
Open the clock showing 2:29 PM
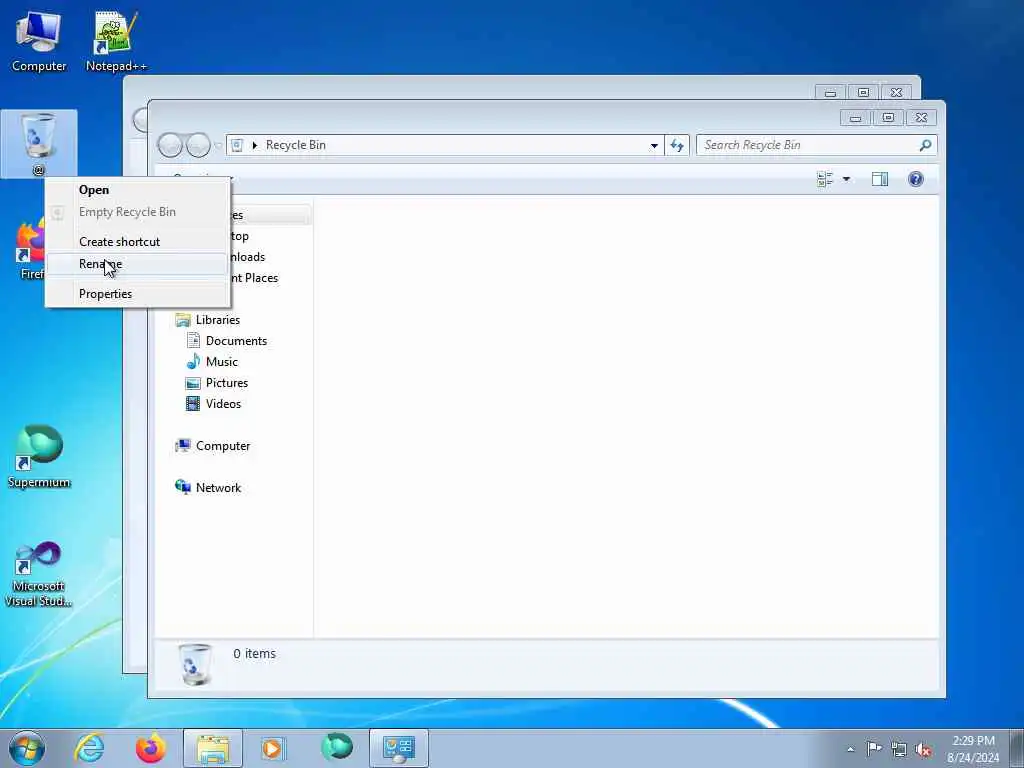[x=973, y=749]
